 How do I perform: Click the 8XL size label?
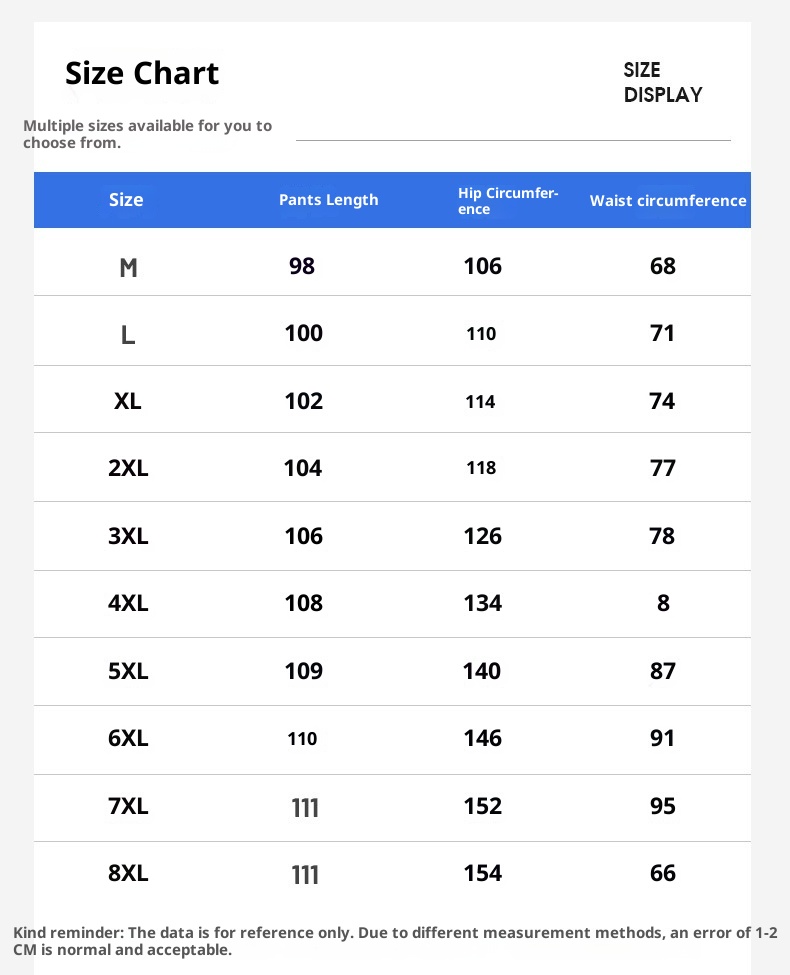coord(128,874)
